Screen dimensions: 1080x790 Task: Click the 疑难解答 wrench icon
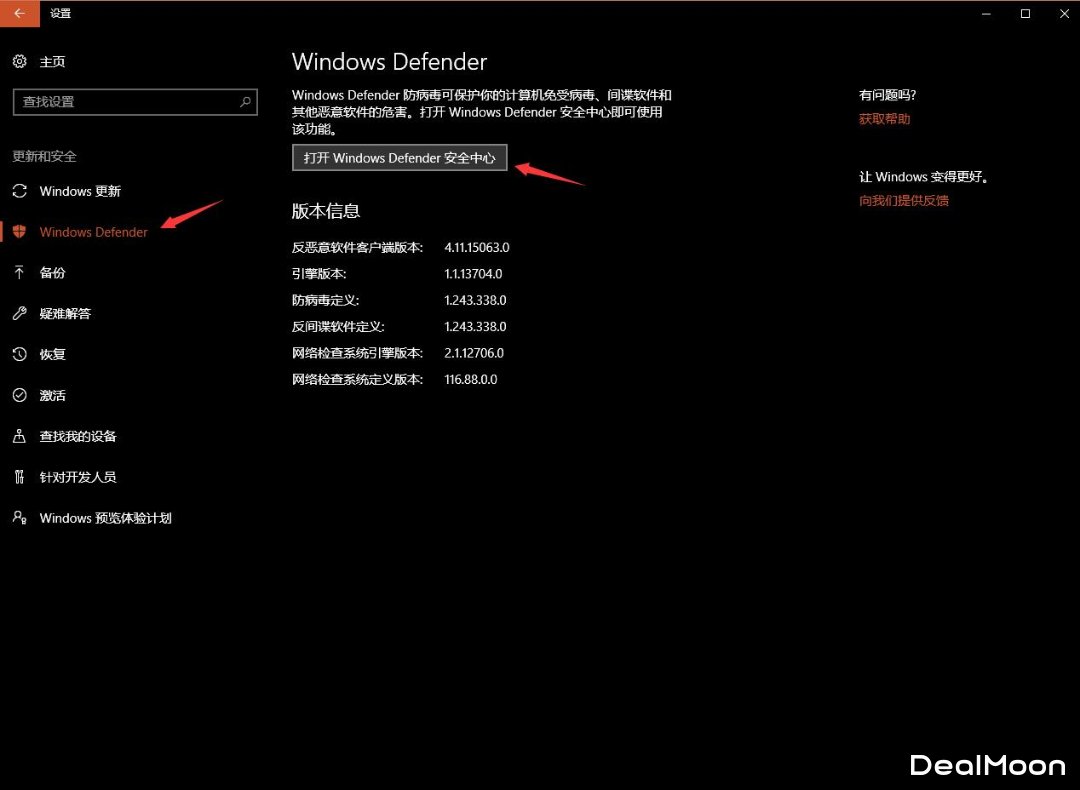19,314
